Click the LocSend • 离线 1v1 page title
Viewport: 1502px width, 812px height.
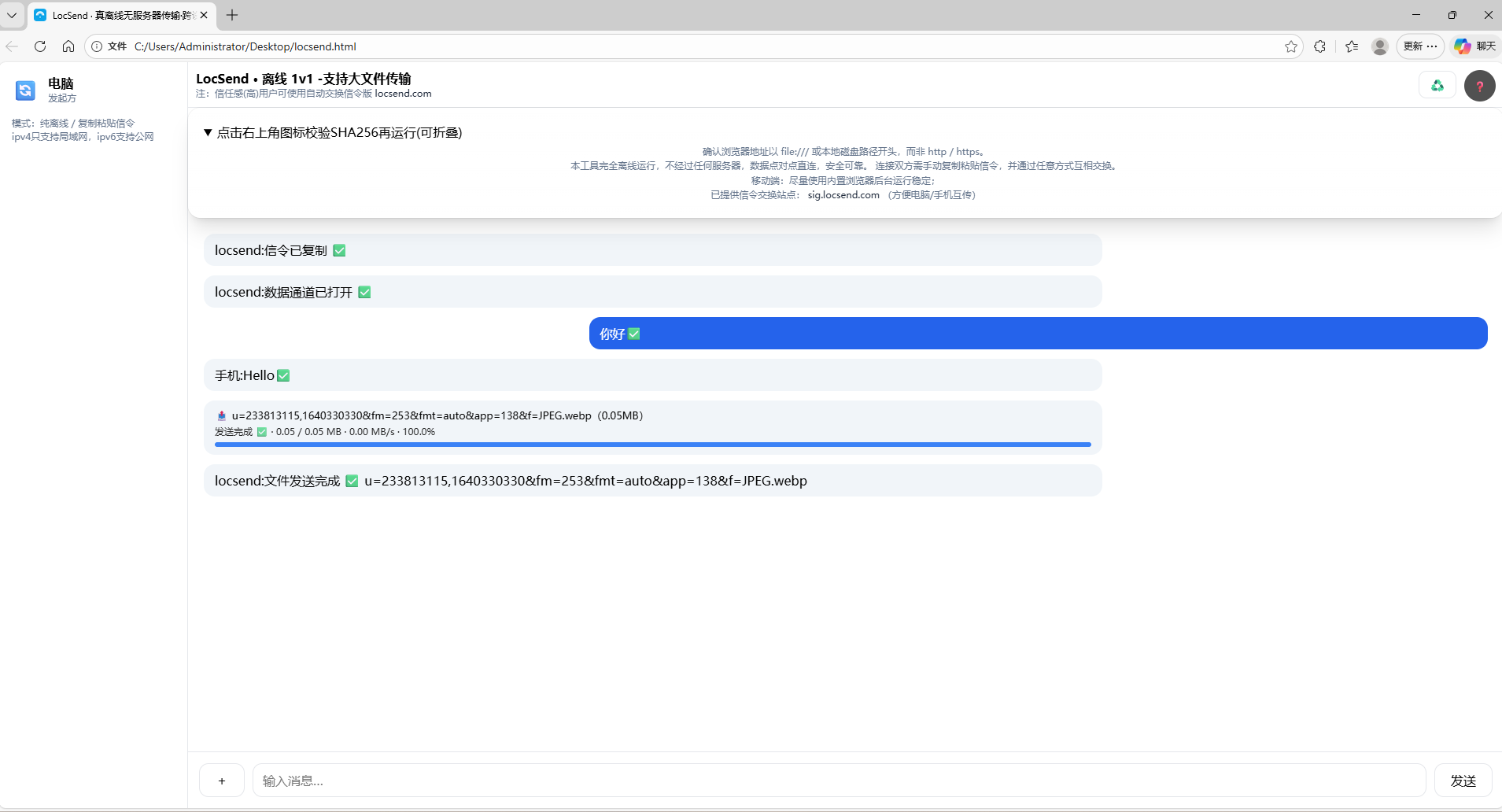pyautogui.click(x=304, y=79)
